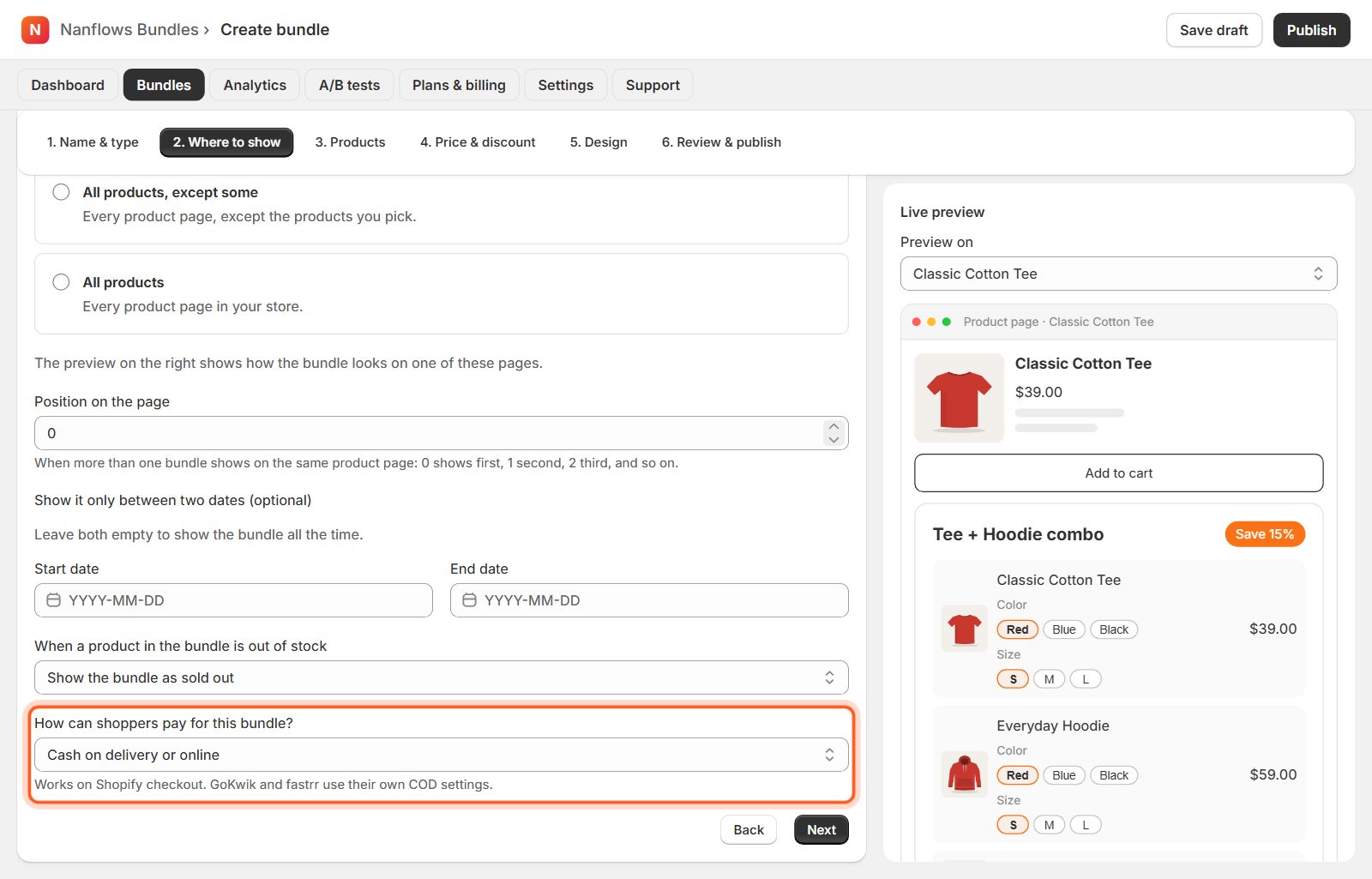Open Plans & billing tab
The width and height of the screenshot is (1372, 879).
click(459, 85)
